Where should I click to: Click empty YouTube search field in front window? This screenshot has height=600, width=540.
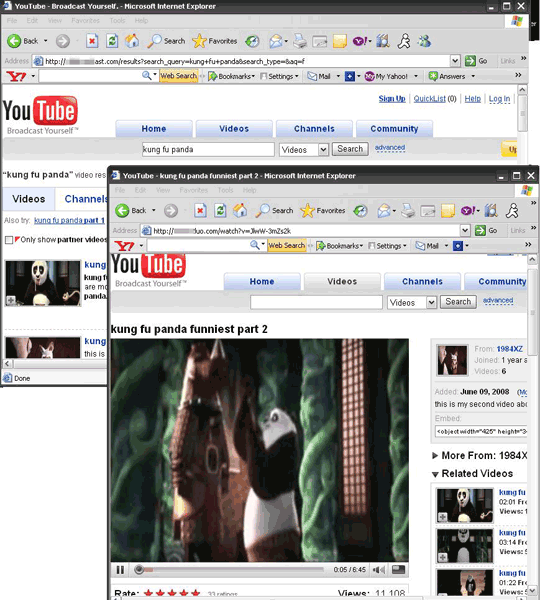[316, 302]
